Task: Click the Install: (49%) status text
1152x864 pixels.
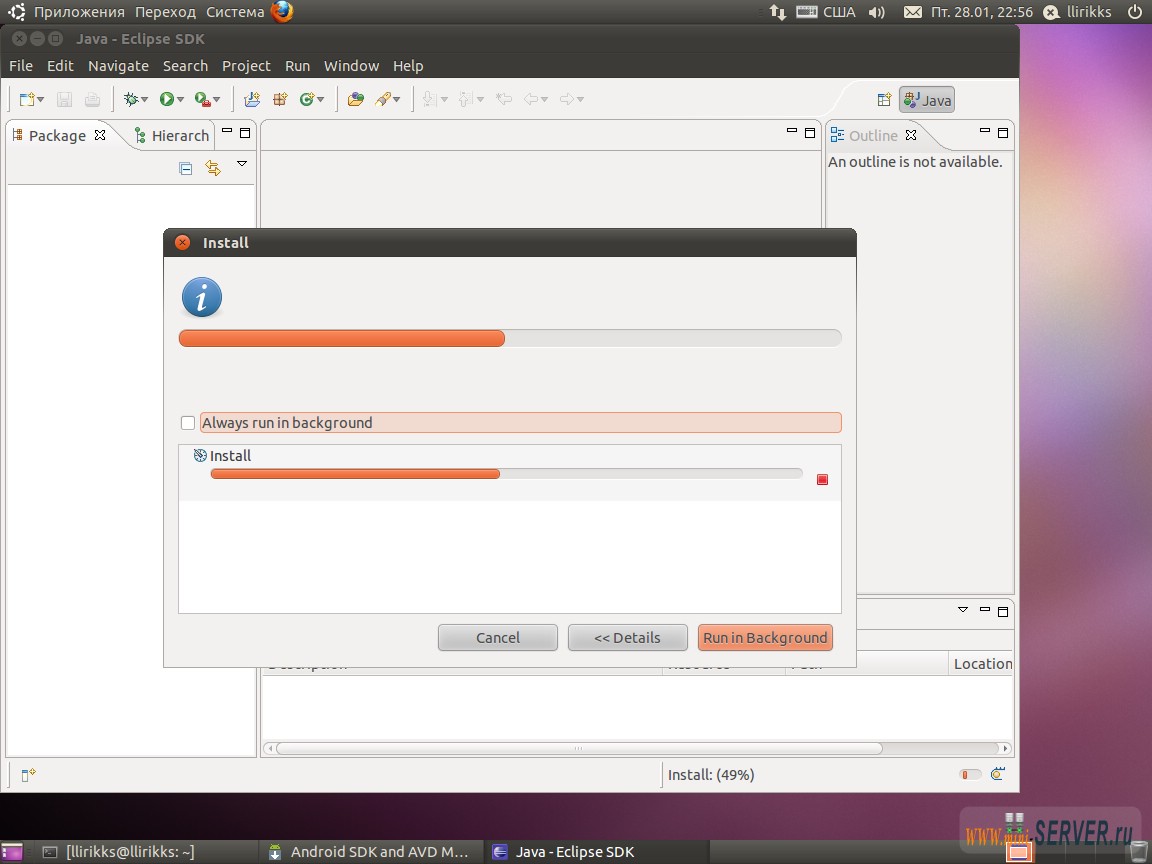Action: 710,774
